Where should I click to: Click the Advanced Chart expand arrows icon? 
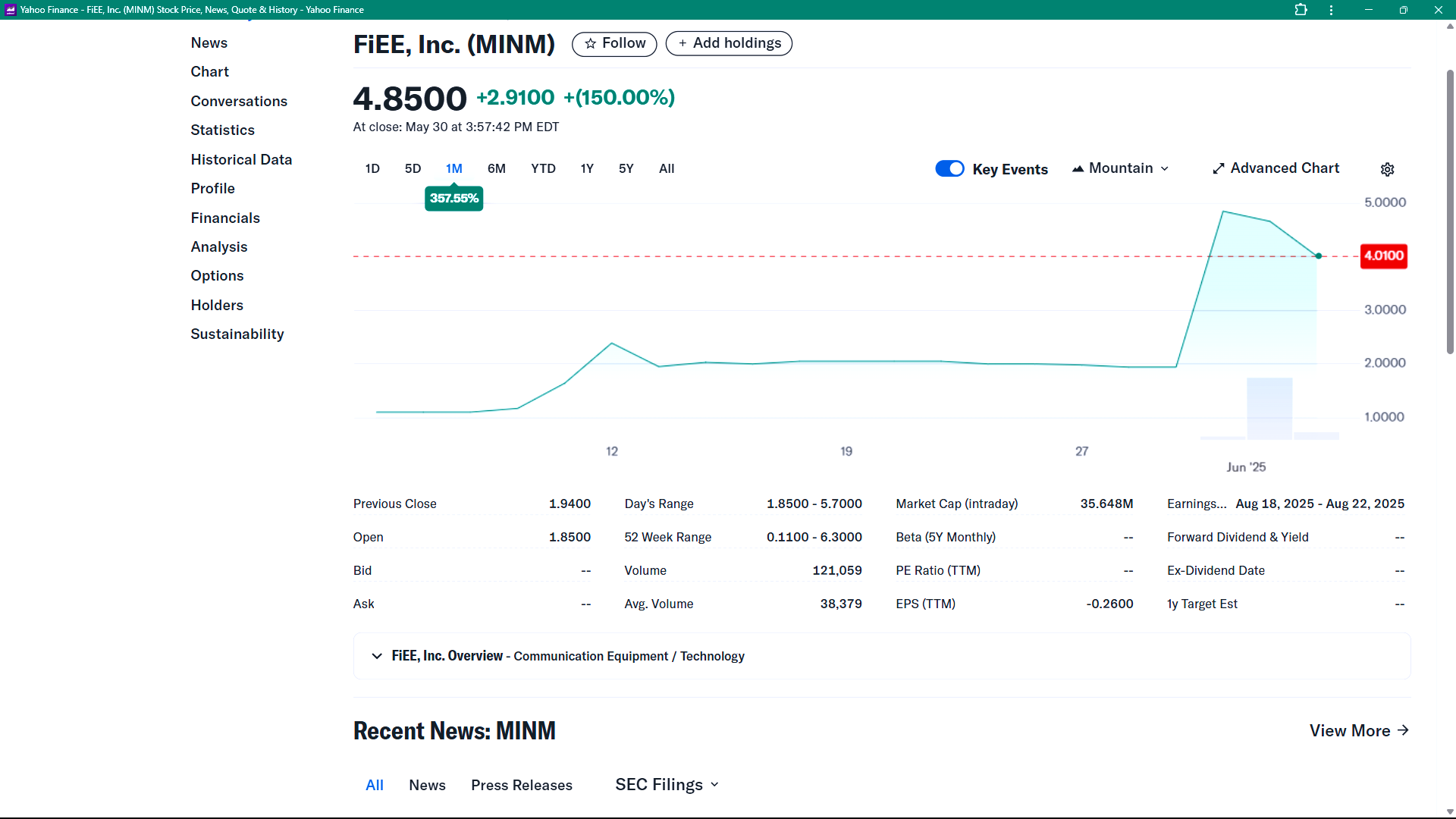pyautogui.click(x=1219, y=168)
